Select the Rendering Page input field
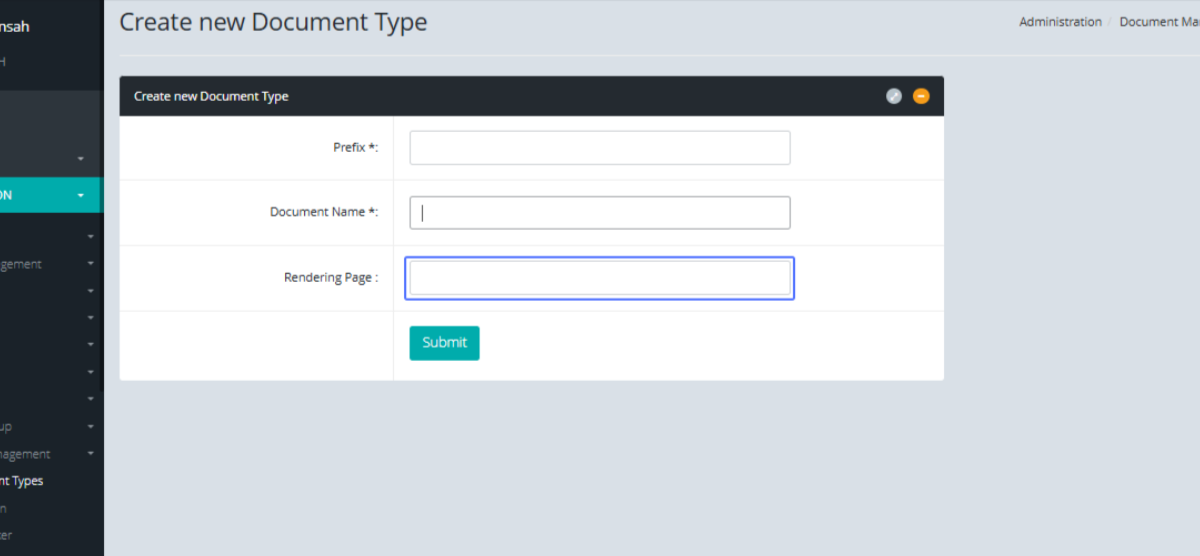 pos(599,278)
